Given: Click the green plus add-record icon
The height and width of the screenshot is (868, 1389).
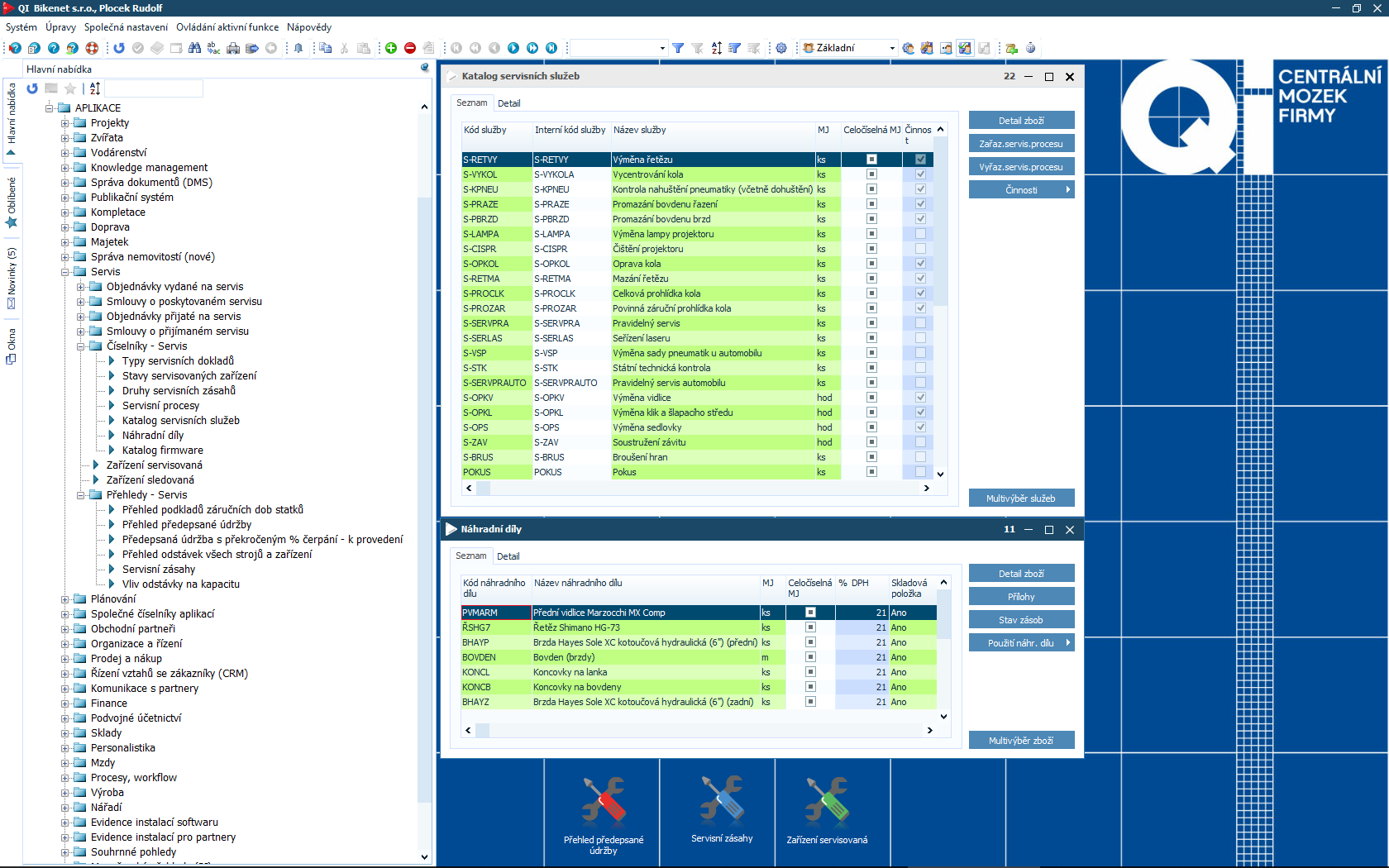Looking at the screenshot, I should (x=391, y=48).
